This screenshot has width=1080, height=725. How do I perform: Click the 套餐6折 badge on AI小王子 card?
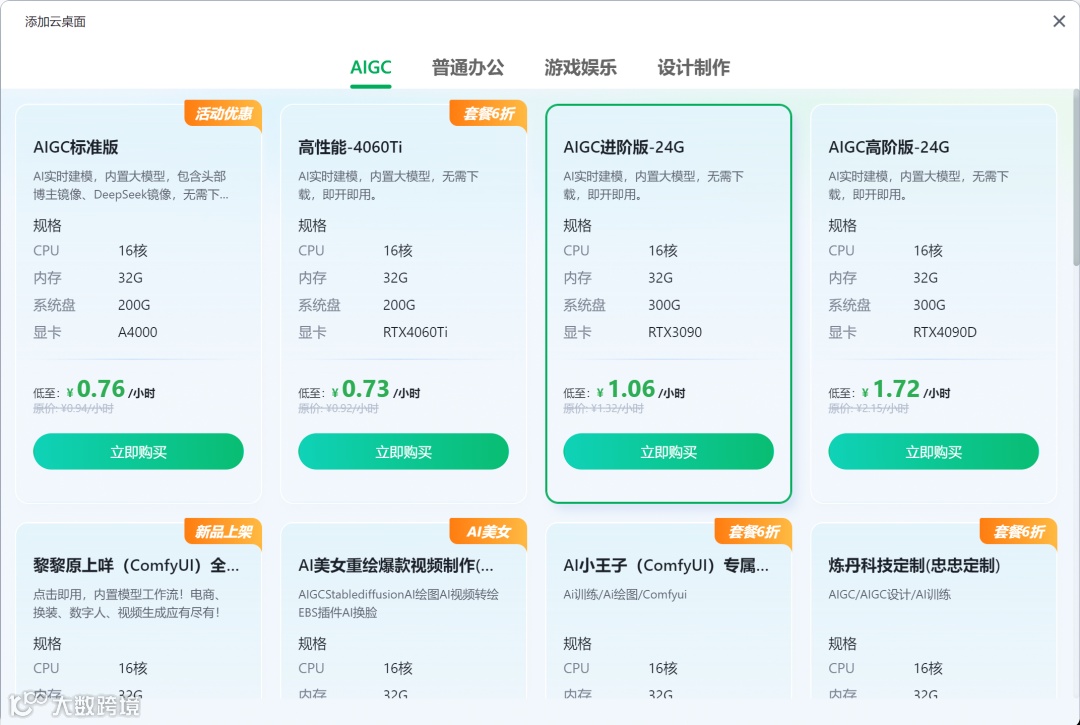click(x=754, y=532)
